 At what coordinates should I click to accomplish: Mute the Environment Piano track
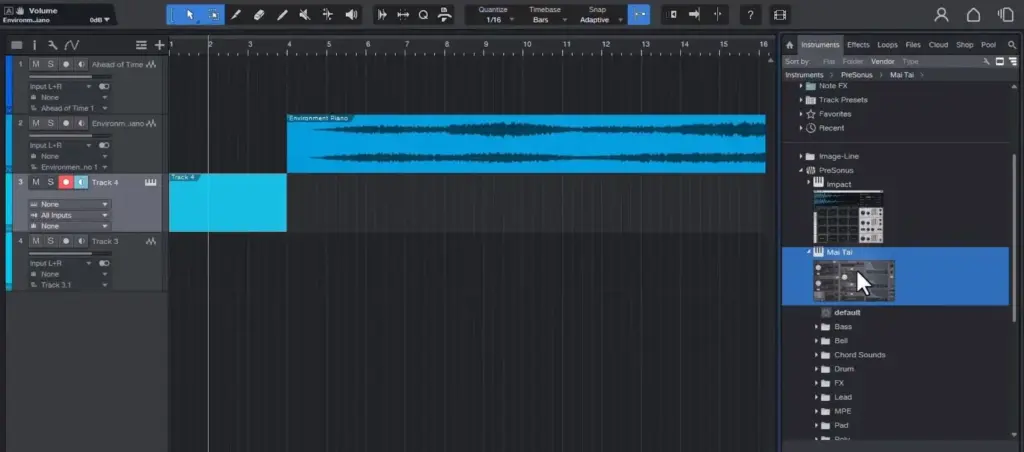pyautogui.click(x=36, y=123)
